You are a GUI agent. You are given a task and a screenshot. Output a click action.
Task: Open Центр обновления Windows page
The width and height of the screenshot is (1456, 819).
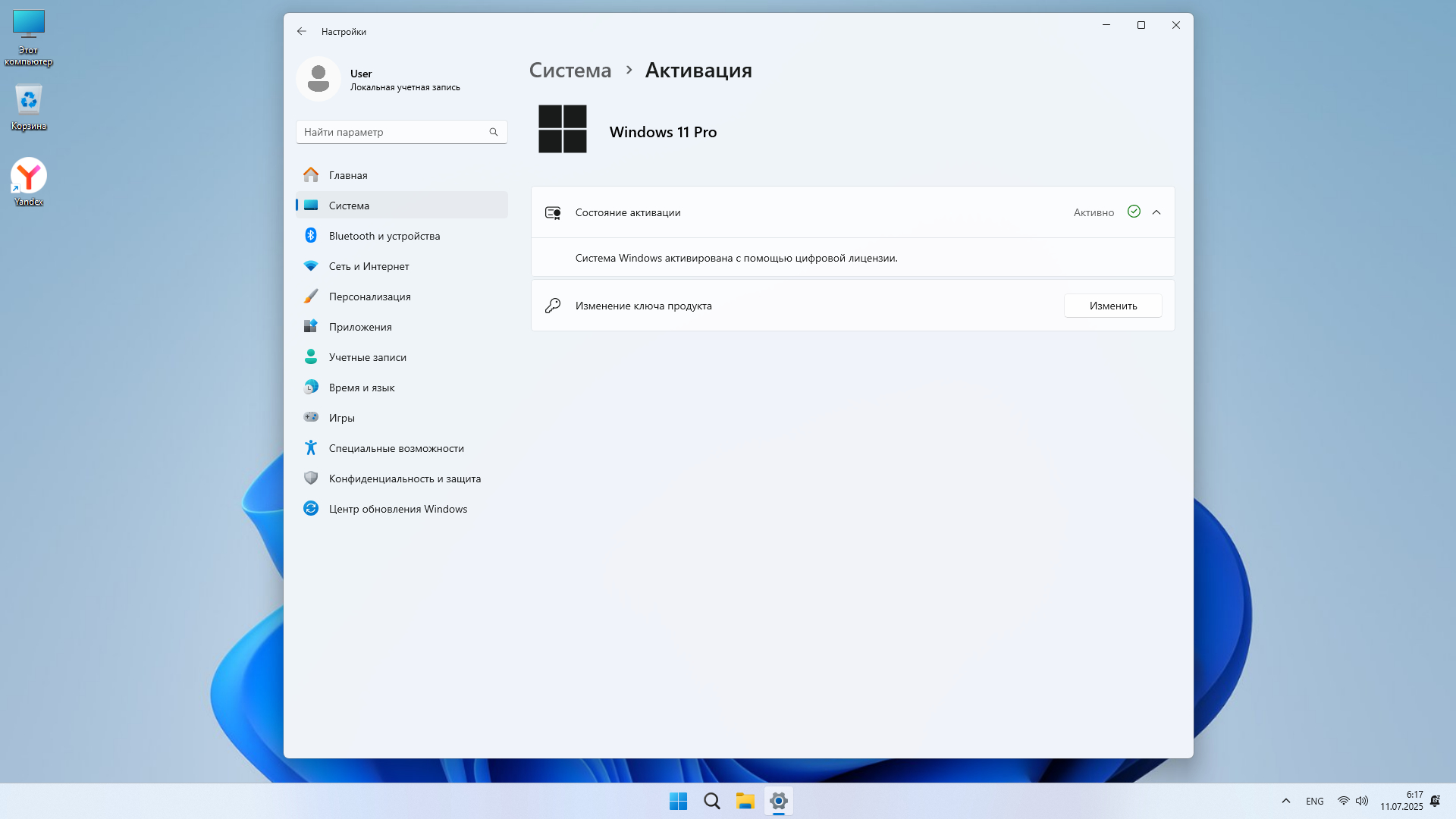(397, 509)
